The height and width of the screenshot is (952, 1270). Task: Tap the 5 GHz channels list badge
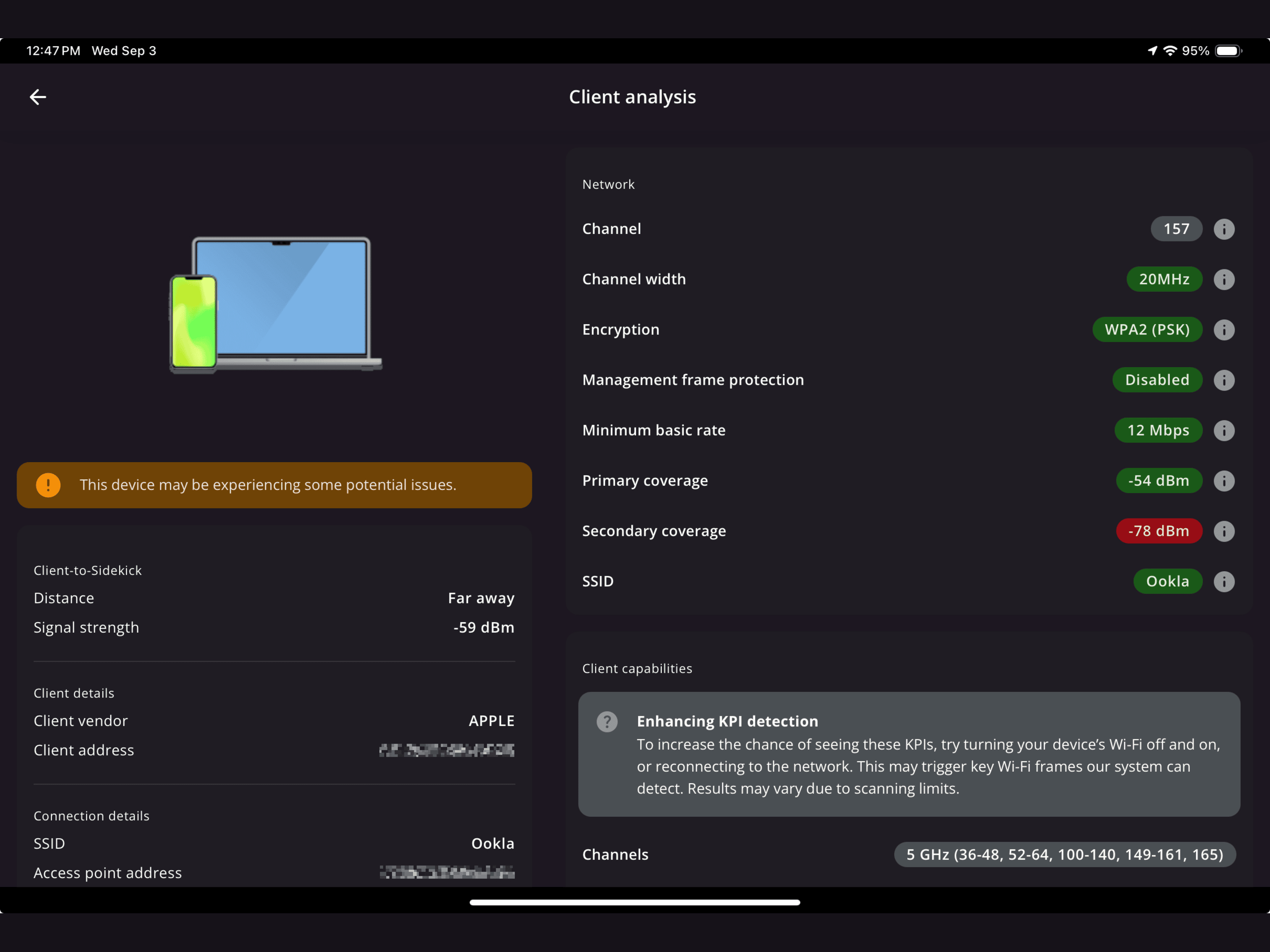coord(1065,854)
